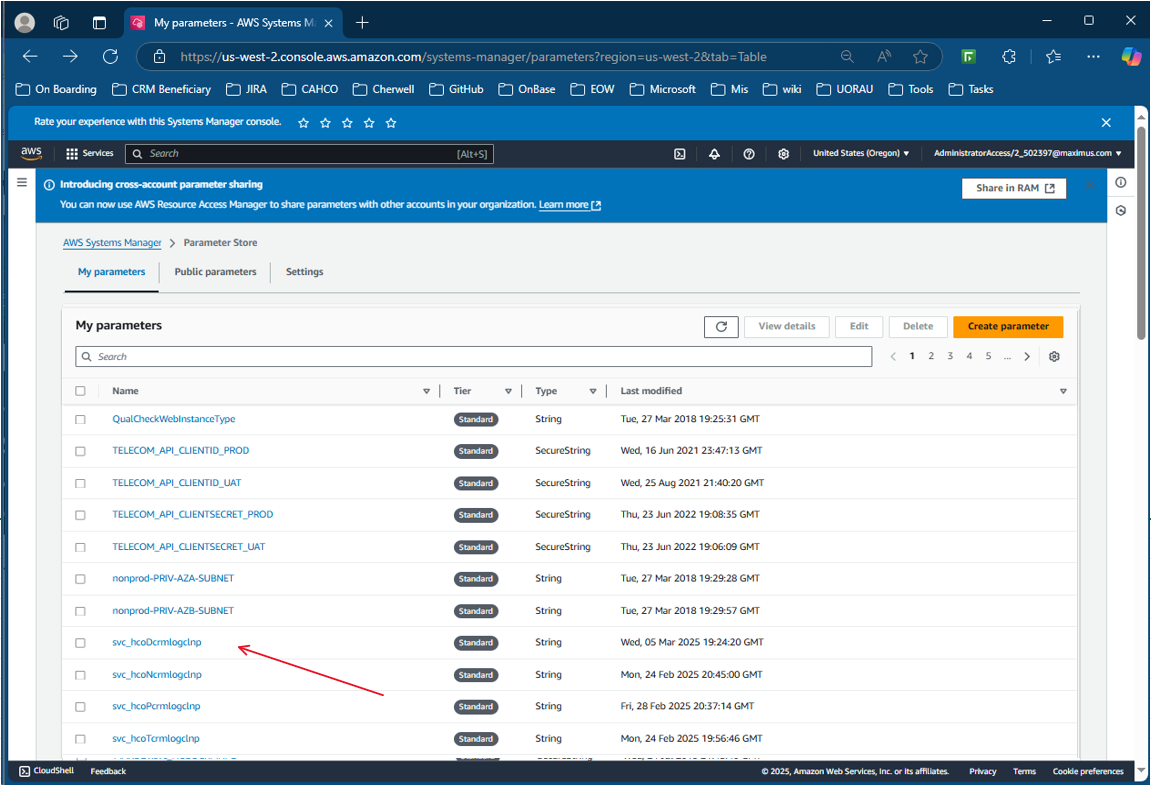Open the info panel icon on right edge

click(1120, 182)
